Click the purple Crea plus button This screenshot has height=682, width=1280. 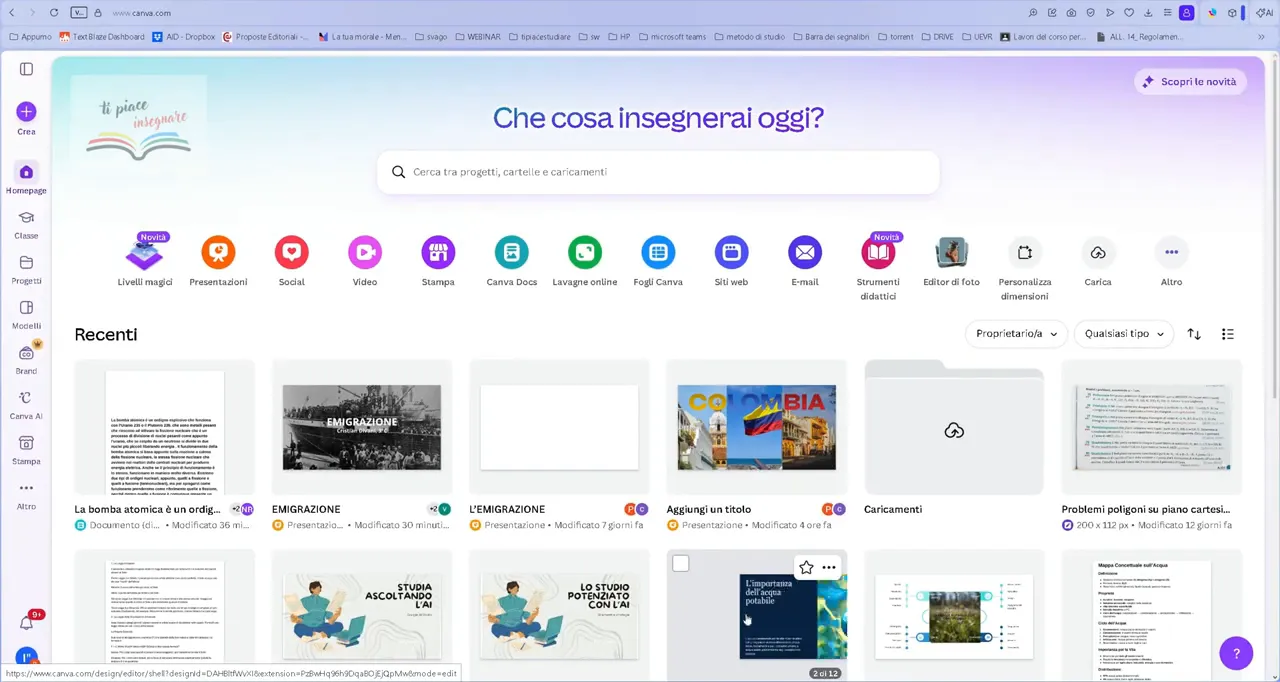point(26,111)
